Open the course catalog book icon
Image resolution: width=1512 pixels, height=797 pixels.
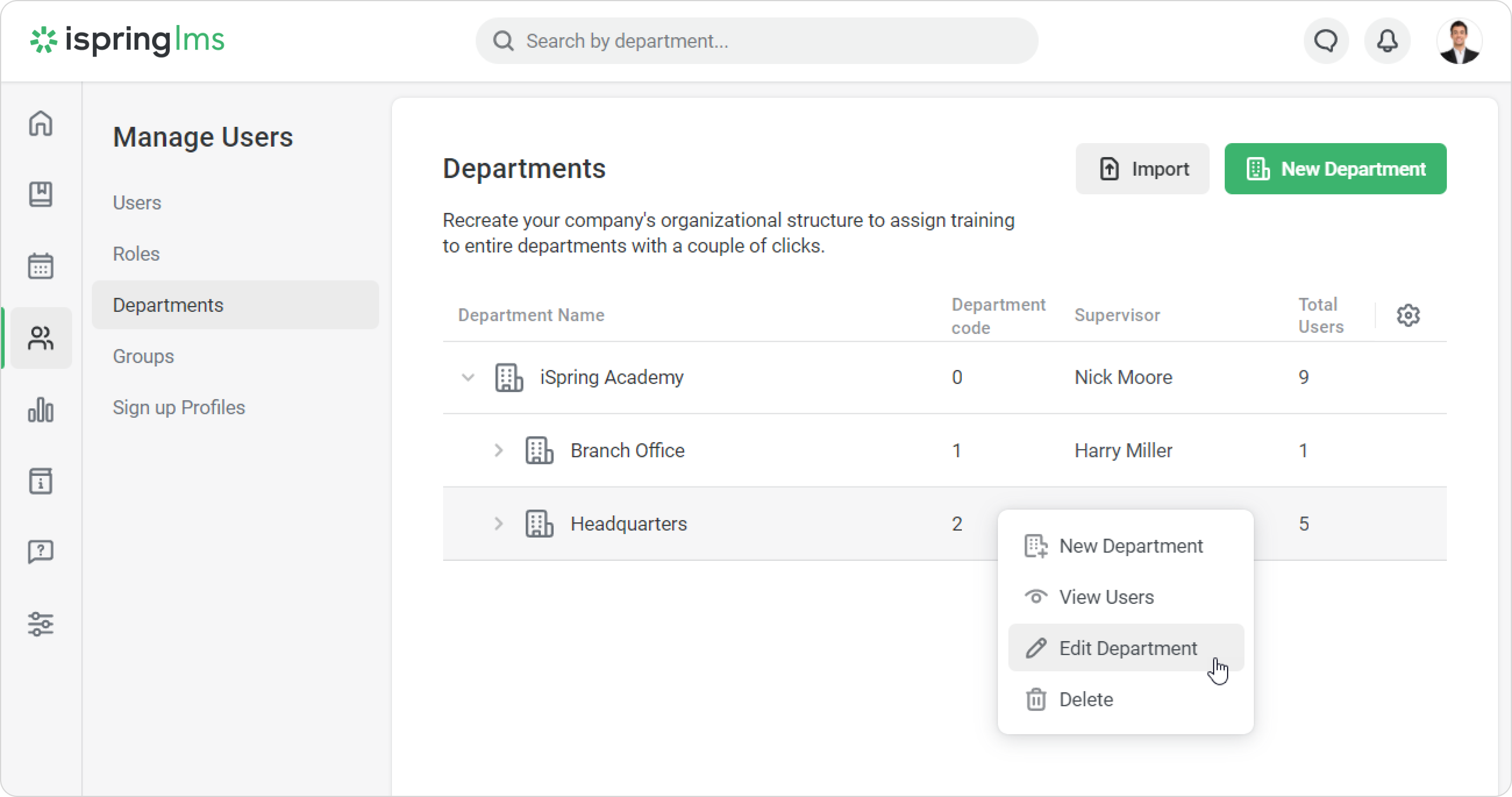point(40,194)
